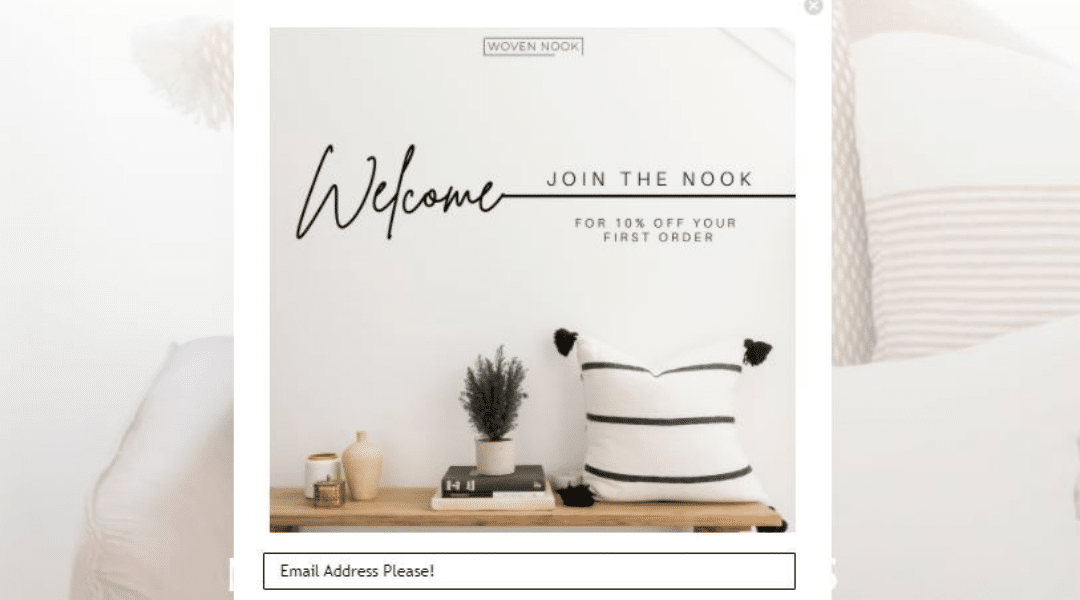
Task: Click the JOIN THE NOOK heading
Action: pyautogui.click(x=650, y=179)
